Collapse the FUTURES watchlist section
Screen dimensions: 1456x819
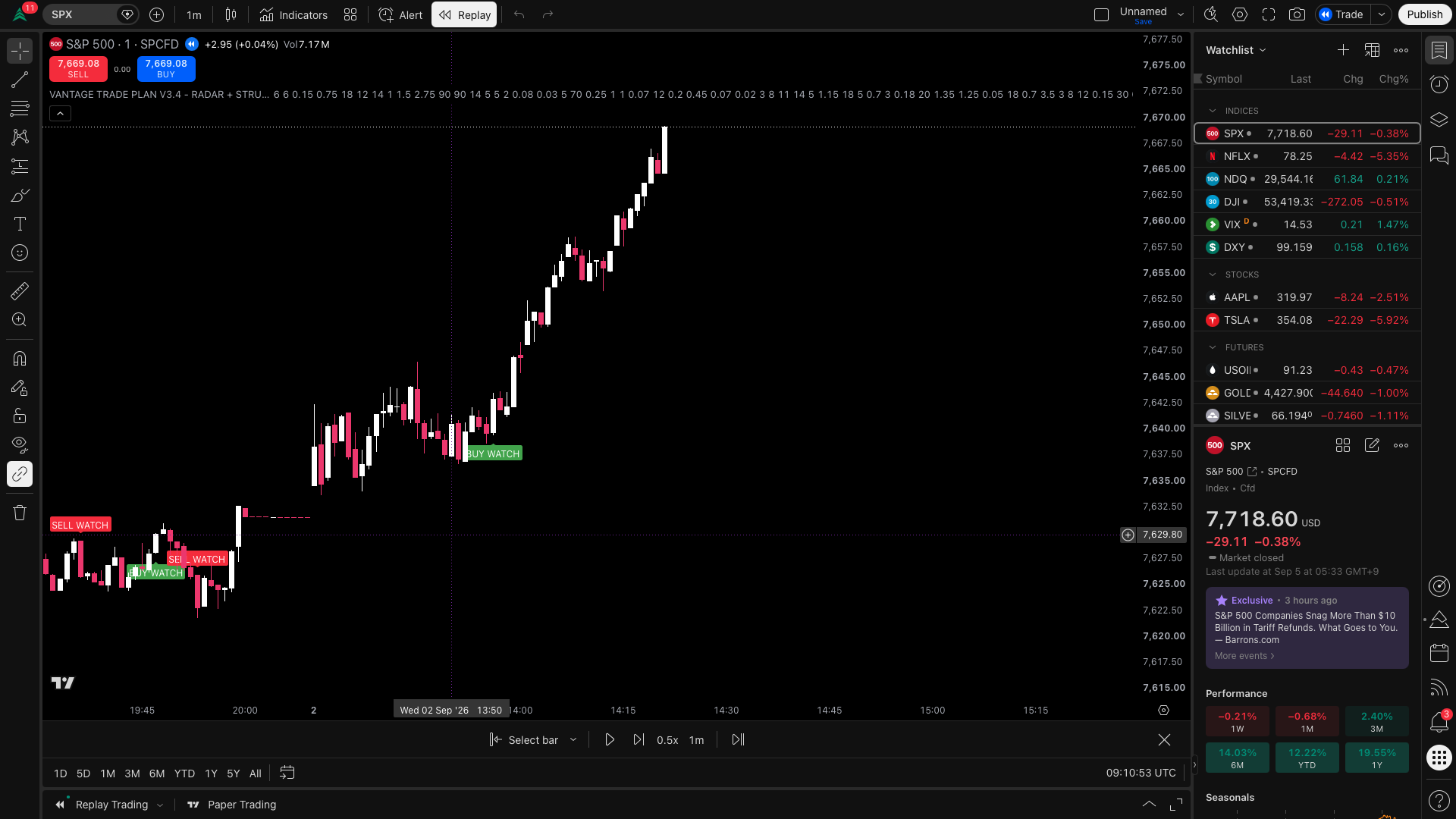(x=1213, y=347)
